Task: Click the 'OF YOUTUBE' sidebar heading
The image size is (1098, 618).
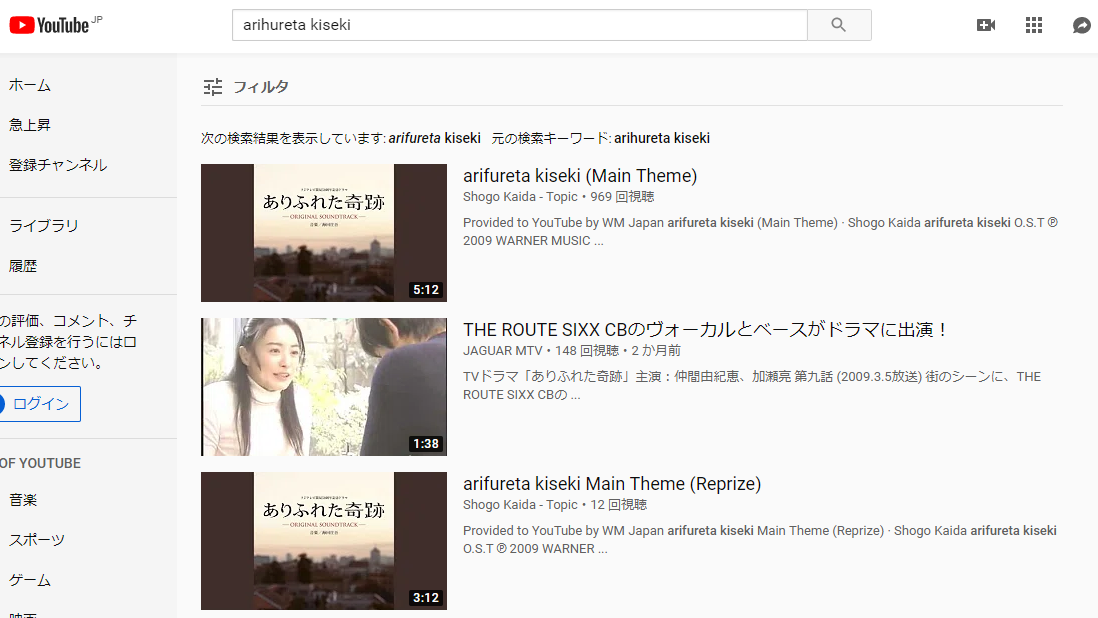Action: (40, 463)
